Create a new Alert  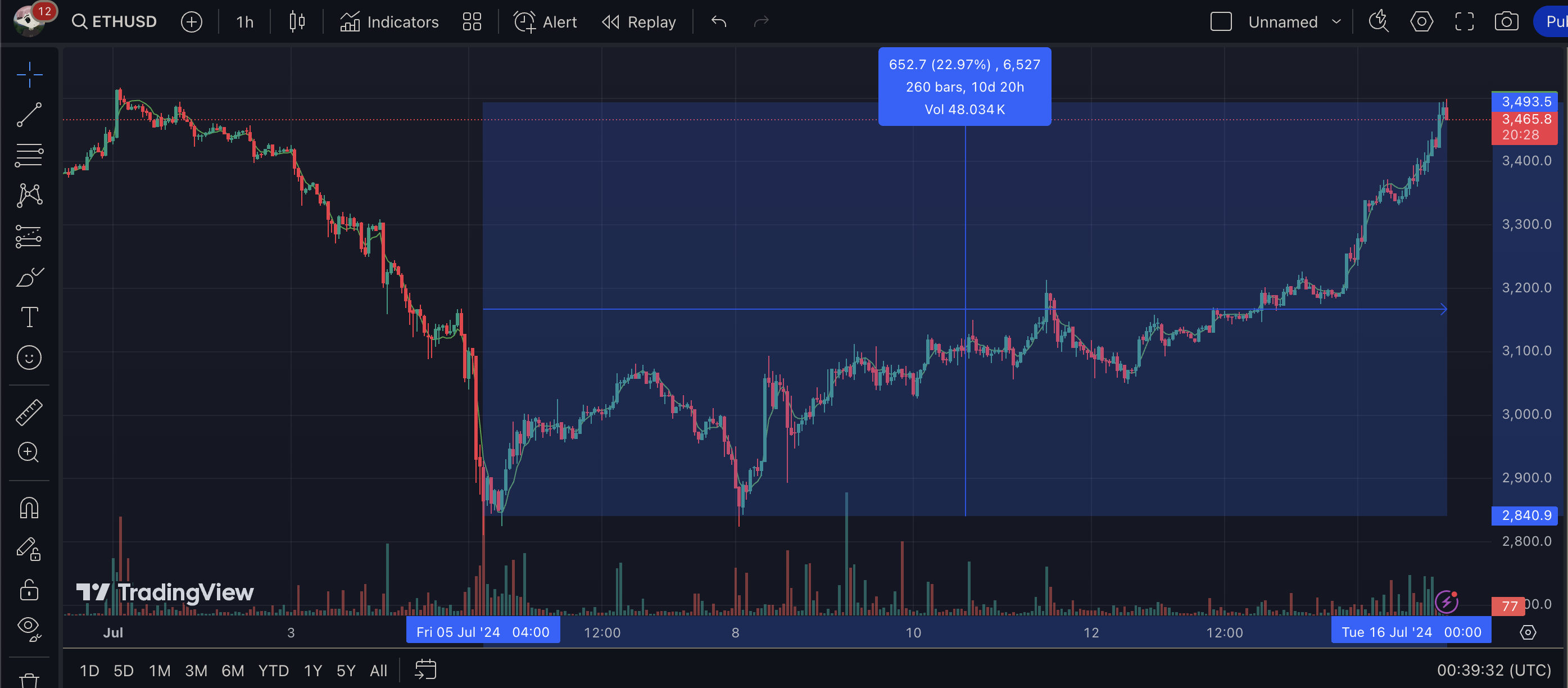click(545, 22)
